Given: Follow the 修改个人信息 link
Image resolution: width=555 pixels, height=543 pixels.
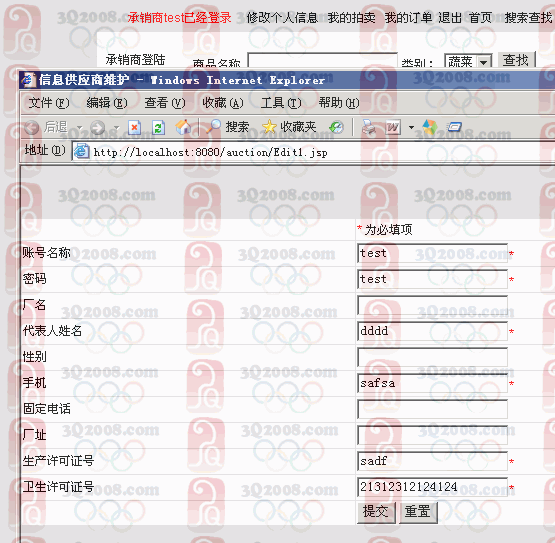Looking at the screenshot, I should (x=282, y=17).
